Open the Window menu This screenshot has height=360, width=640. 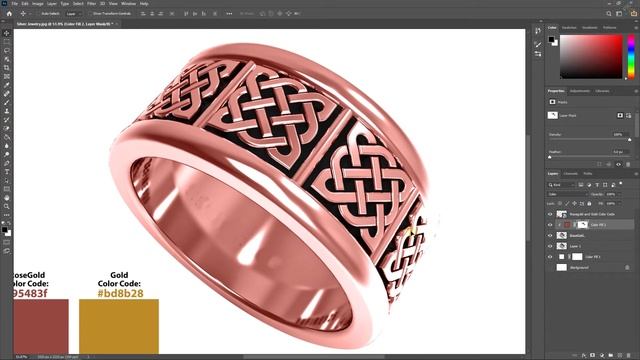pyautogui.click(x=129, y=4)
